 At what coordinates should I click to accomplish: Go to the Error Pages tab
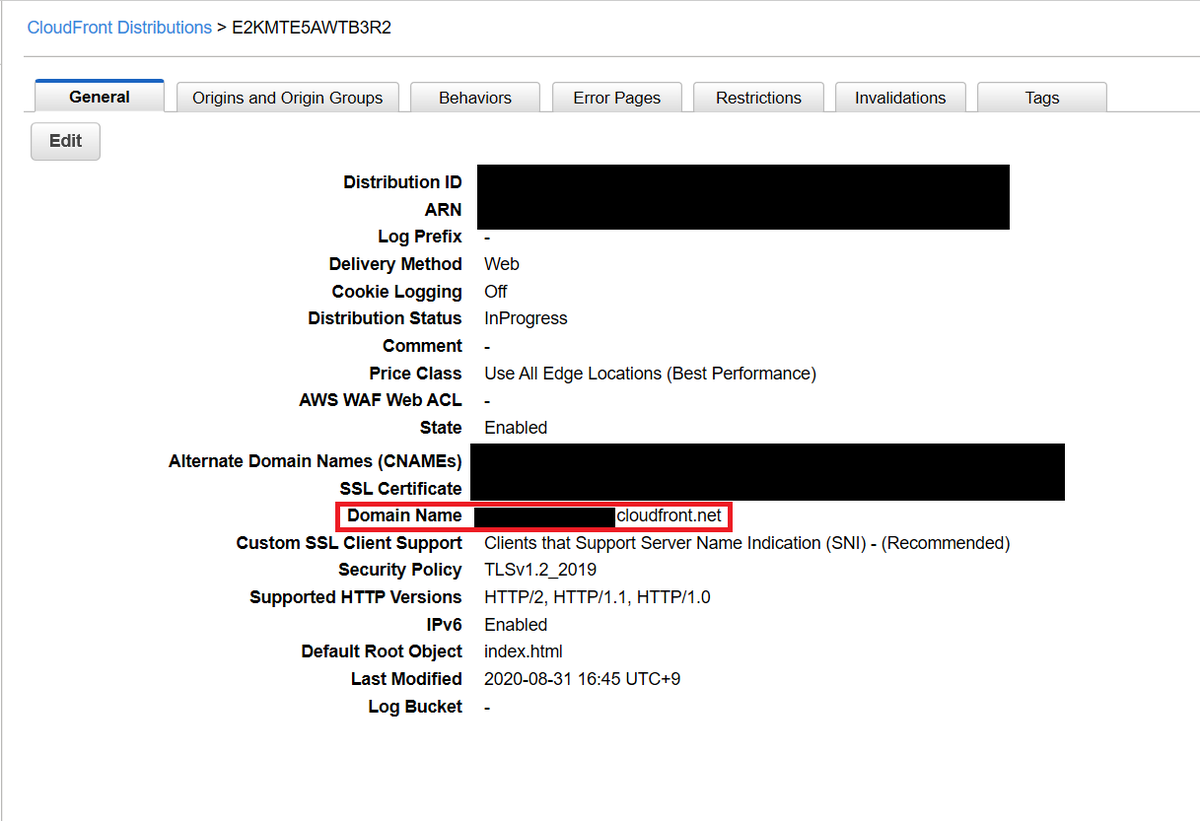click(x=617, y=97)
